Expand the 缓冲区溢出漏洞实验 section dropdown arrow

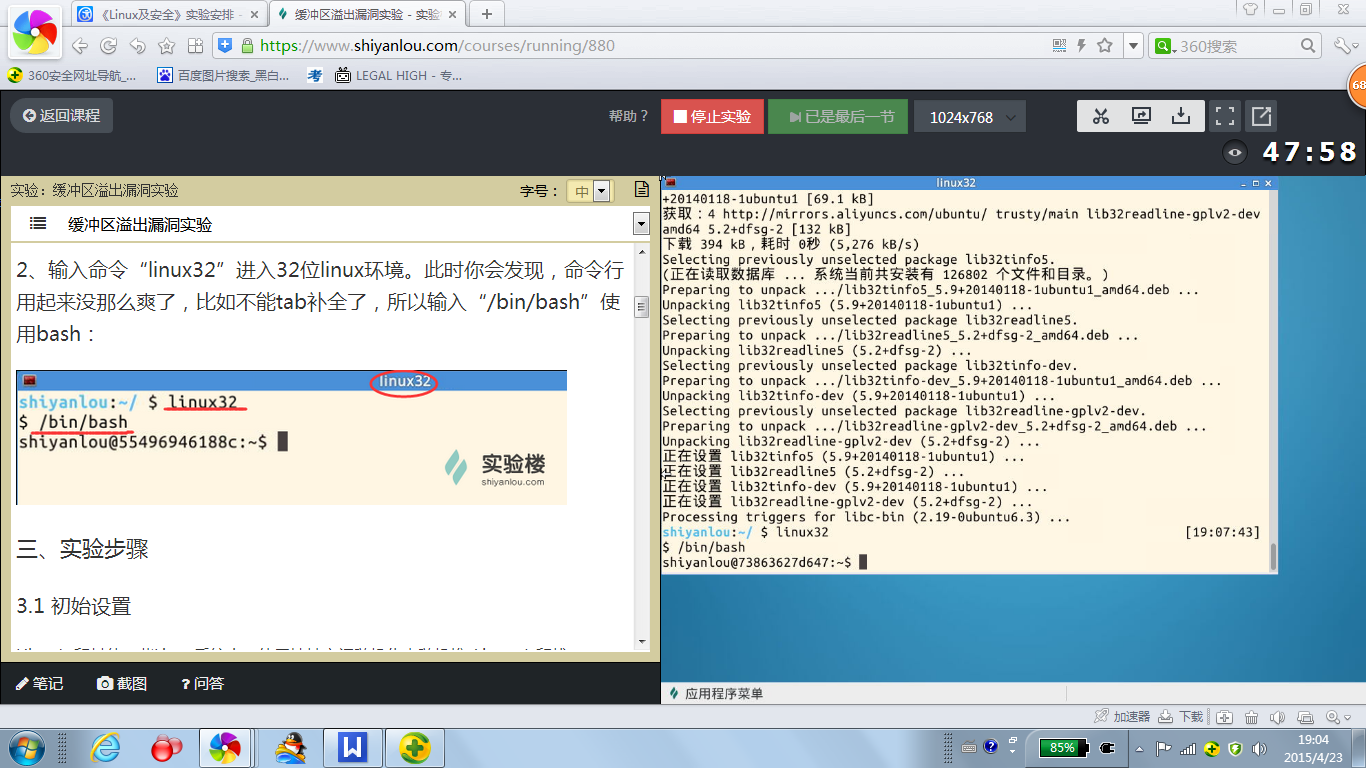641,224
